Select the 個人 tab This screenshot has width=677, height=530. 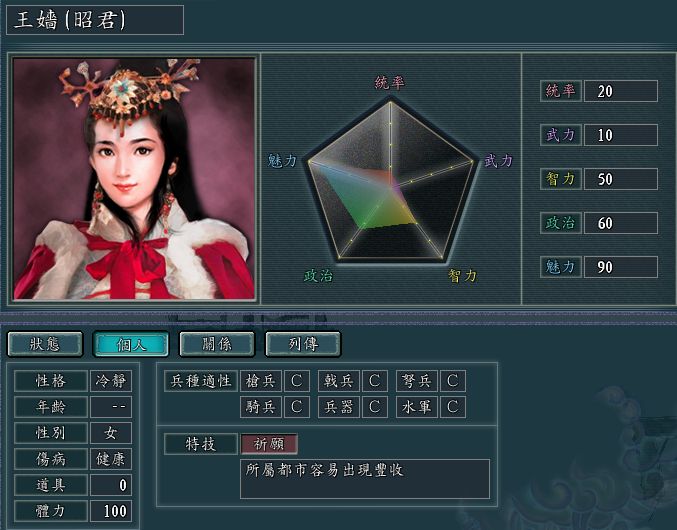[x=131, y=344]
